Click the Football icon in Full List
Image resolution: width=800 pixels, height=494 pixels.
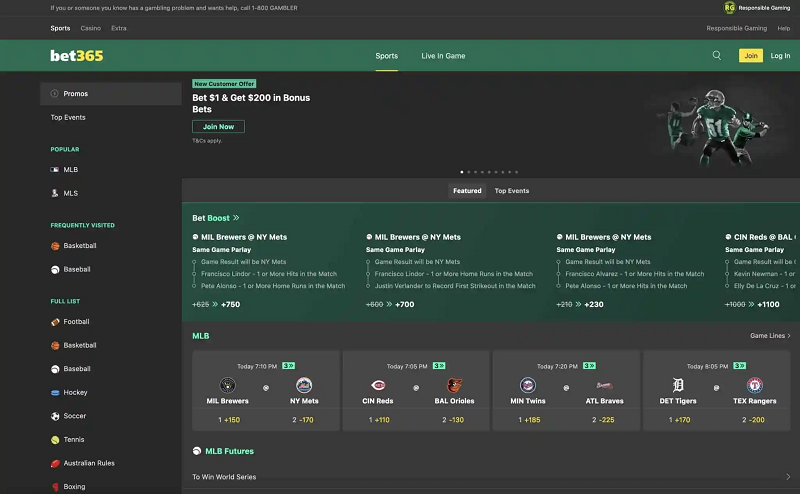coord(55,322)
